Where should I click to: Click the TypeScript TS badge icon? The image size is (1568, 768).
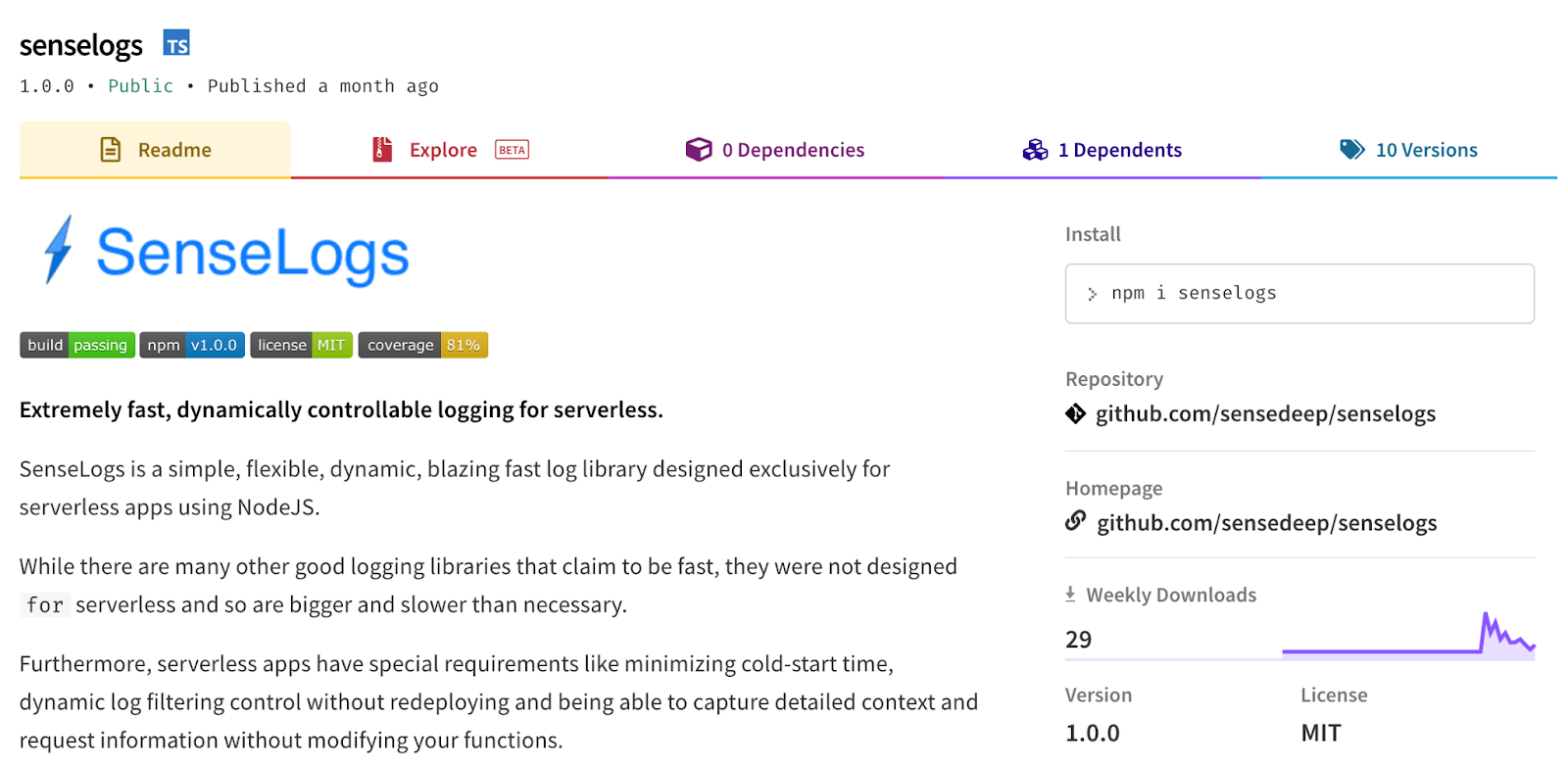coord(176,43)
